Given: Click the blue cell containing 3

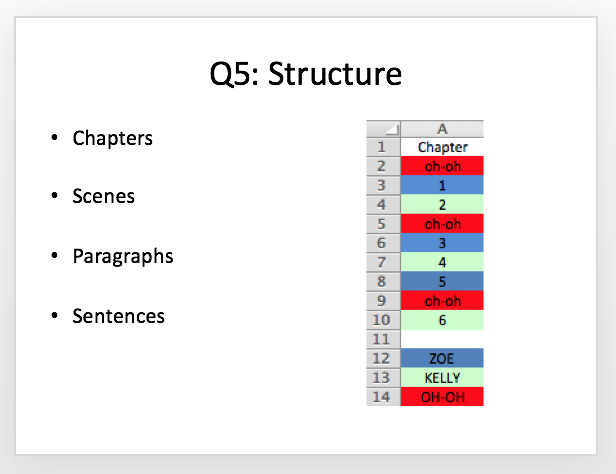Looking at the screenshot, I should click(442, 243).
